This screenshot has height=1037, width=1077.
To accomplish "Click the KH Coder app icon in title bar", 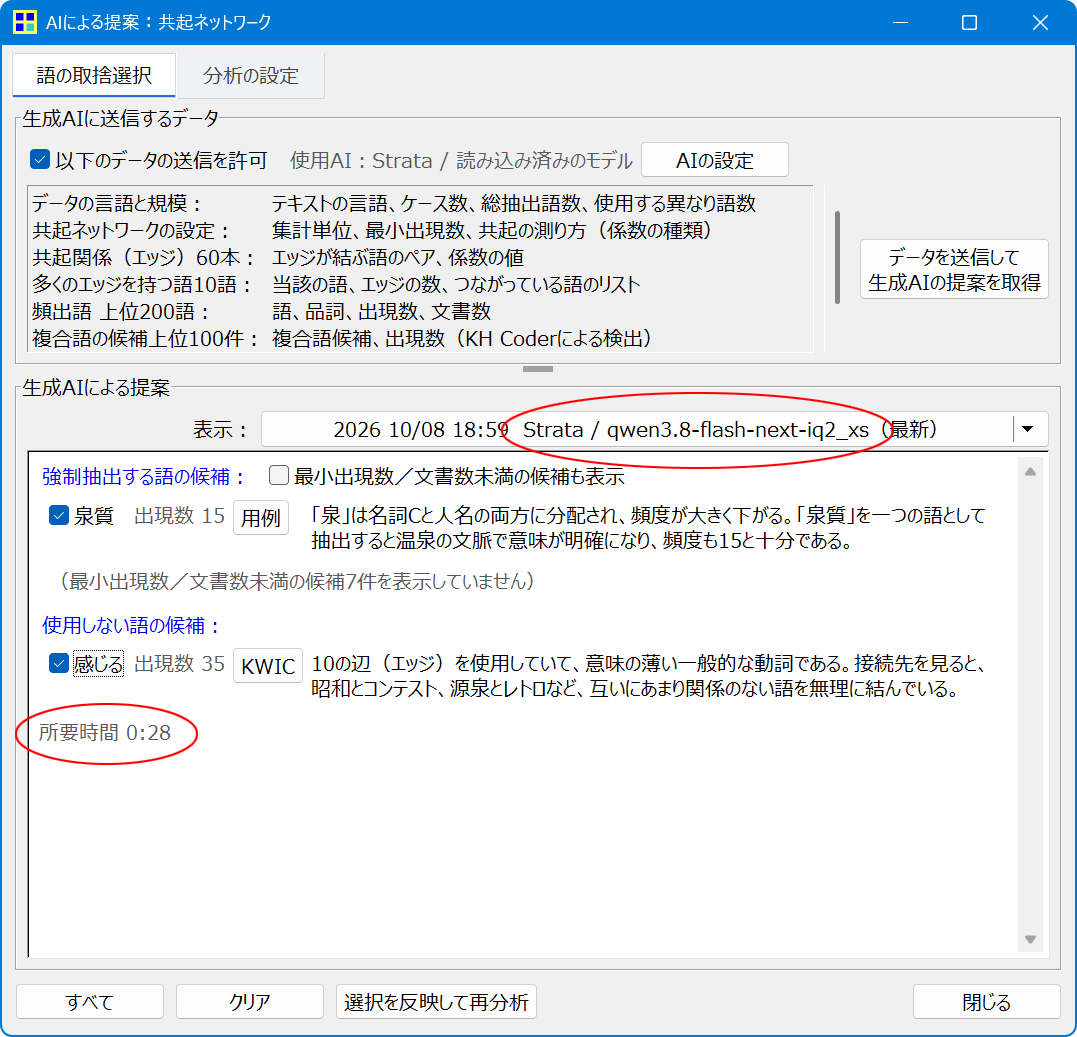I will tap(25, 22).
